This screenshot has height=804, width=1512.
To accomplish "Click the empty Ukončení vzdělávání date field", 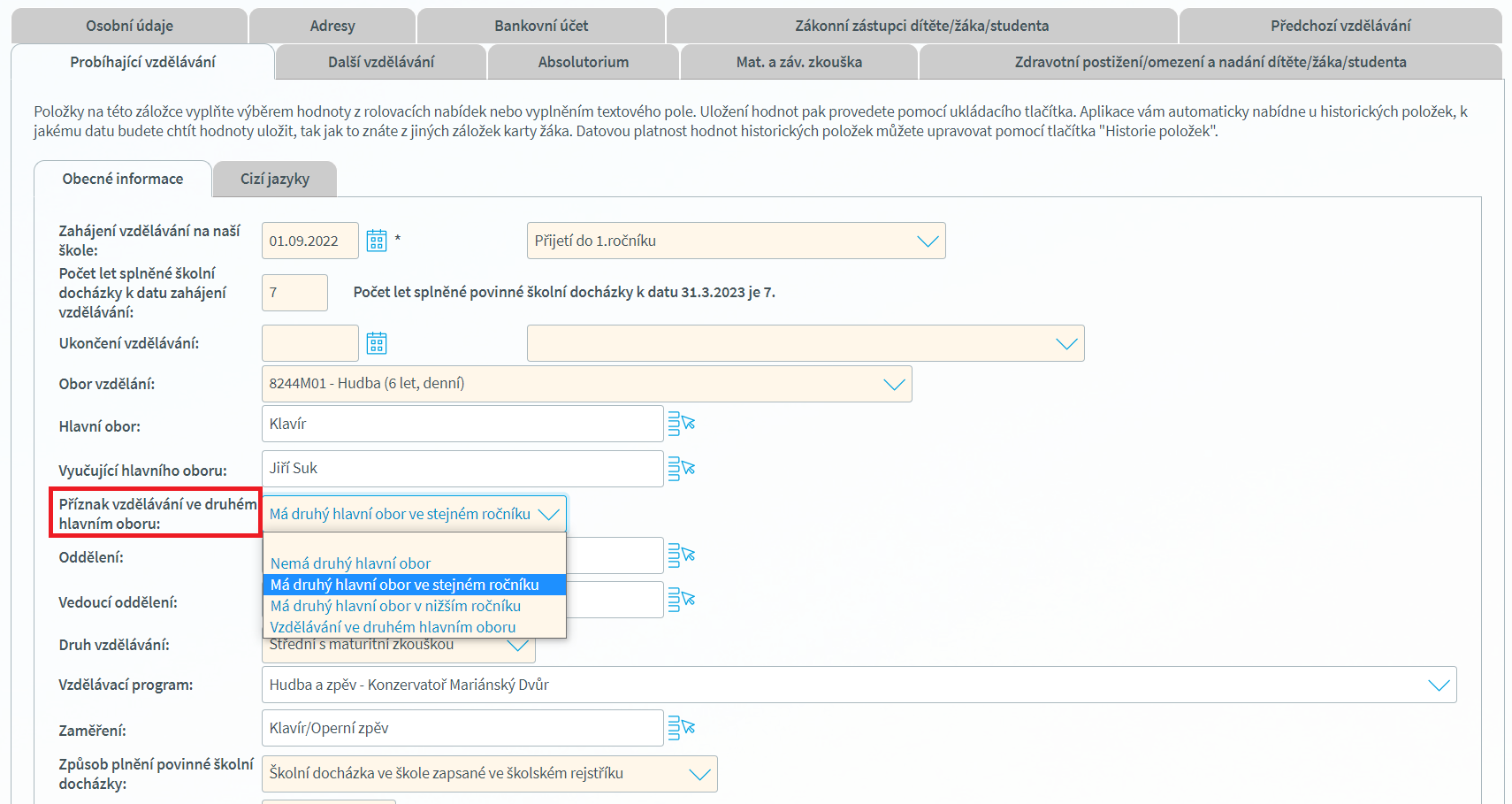I will (310, 343).
